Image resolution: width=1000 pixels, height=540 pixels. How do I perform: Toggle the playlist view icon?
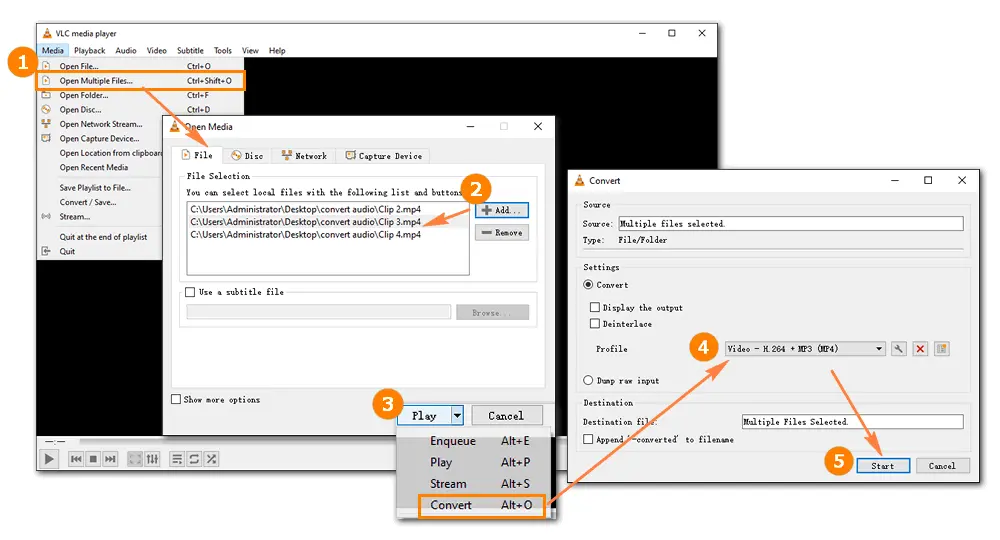click(177, 459)
